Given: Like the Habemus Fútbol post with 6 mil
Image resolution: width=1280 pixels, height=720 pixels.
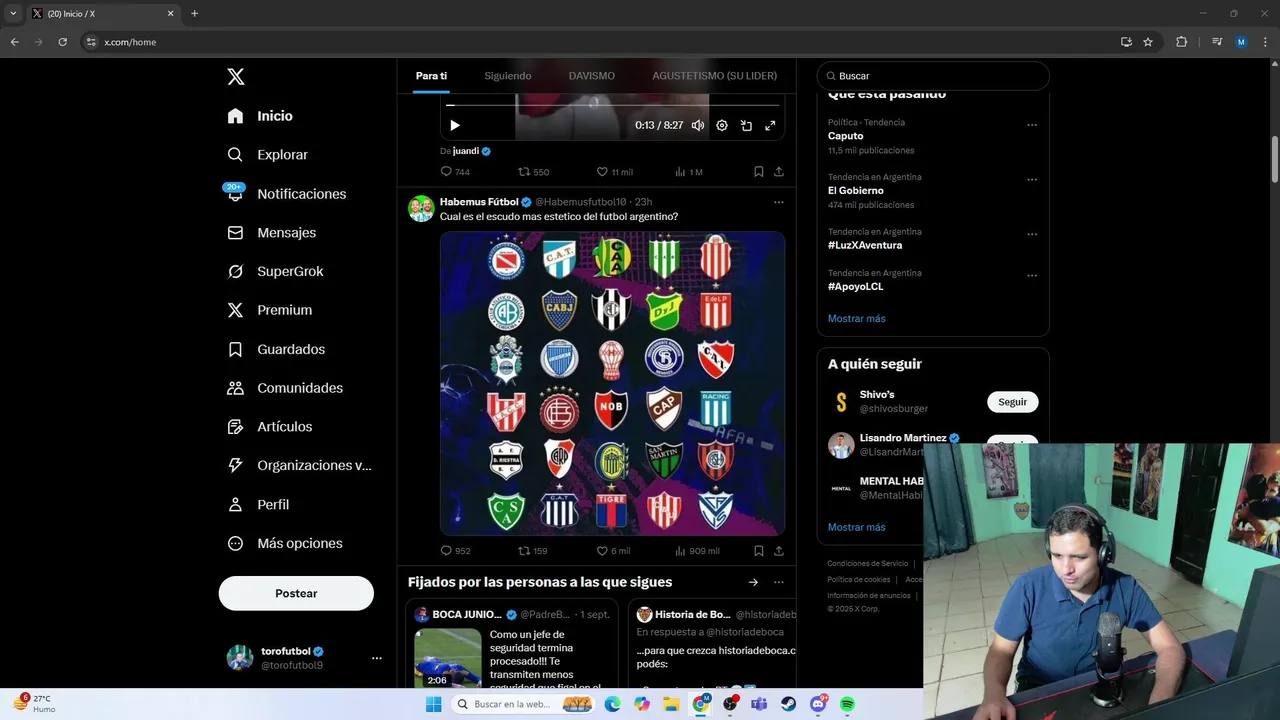Looking at the screenshot, I should [x=613, y=551].
